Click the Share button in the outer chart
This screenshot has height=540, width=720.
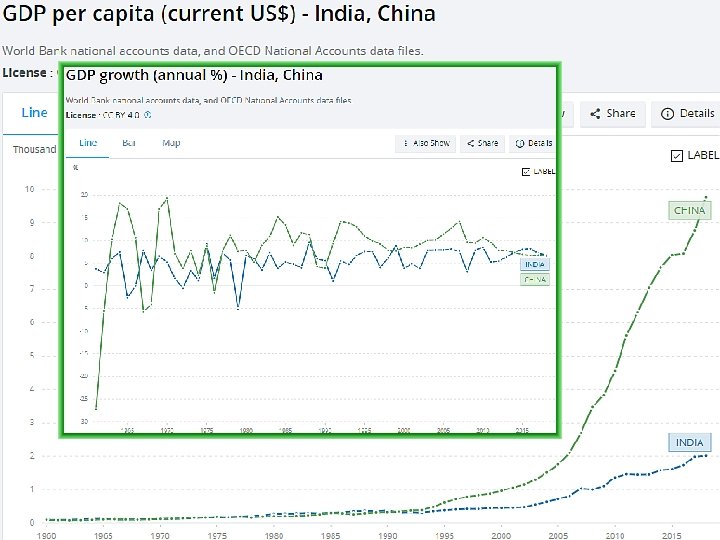tap(612, 114)
